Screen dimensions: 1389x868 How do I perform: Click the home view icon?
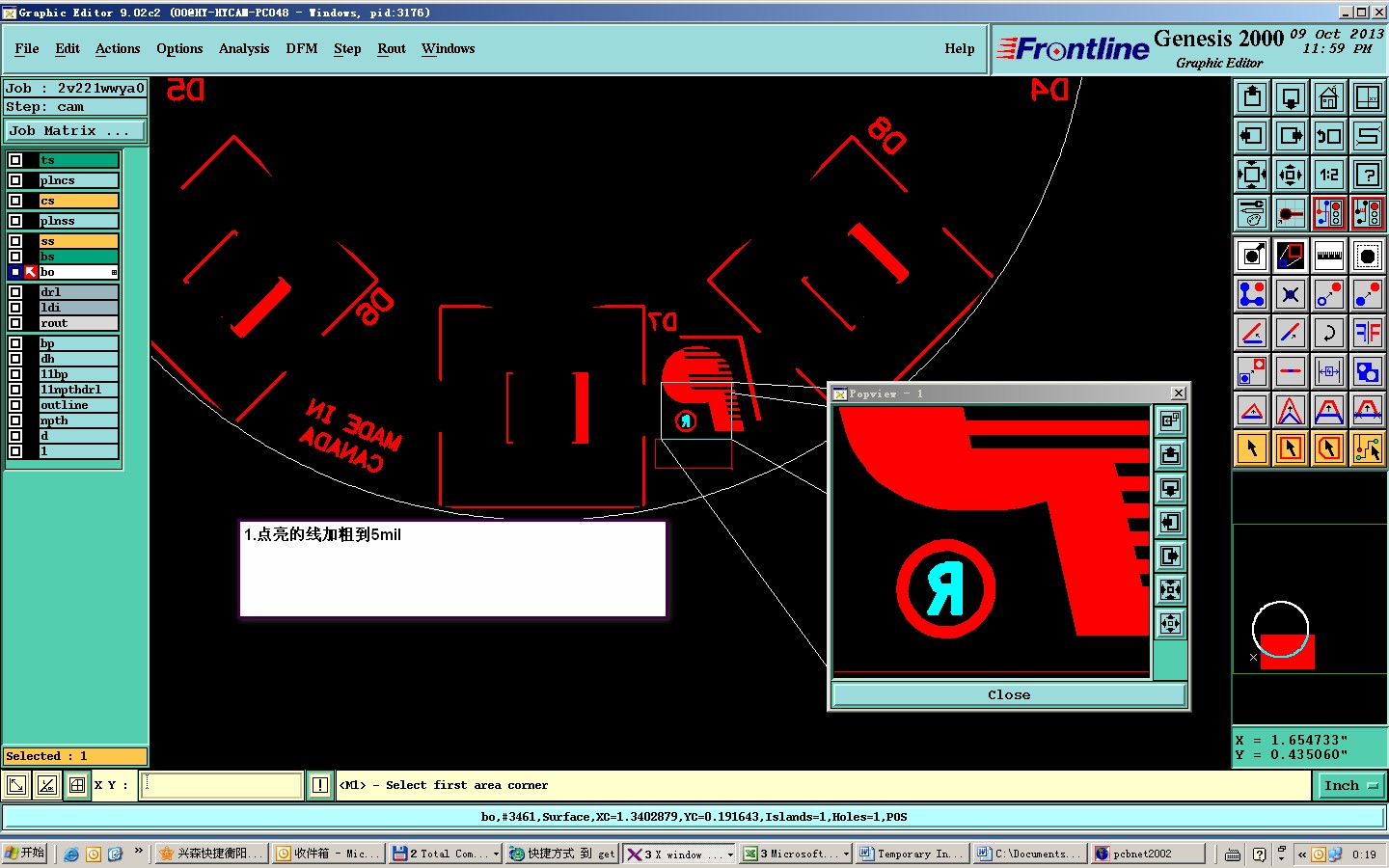[1329, 97]
